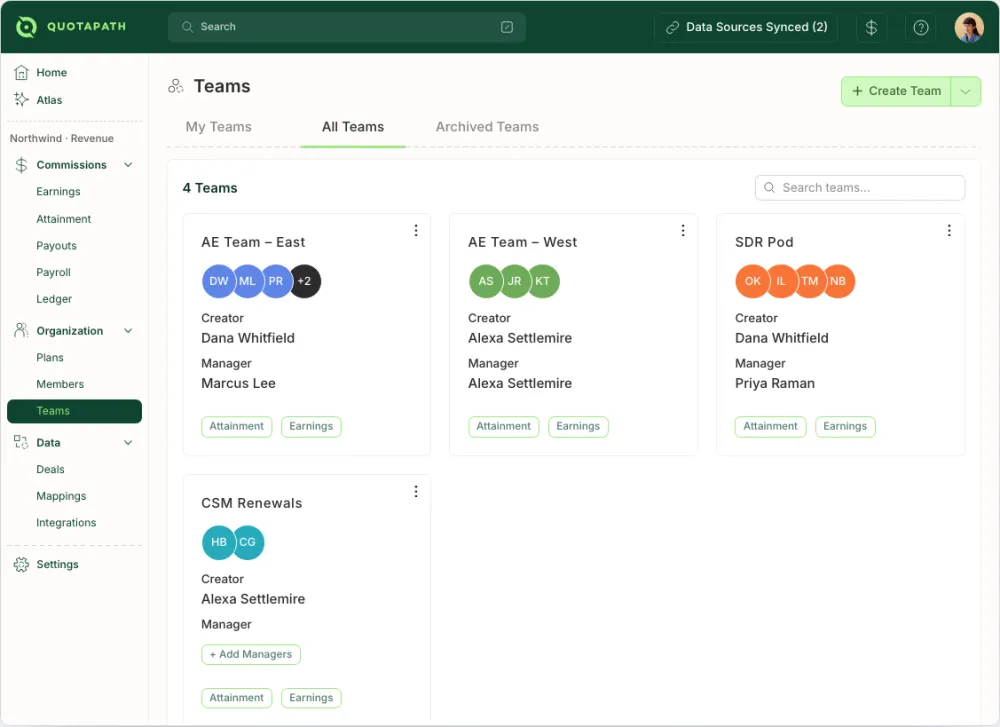Switch to the Archived Teams tab
The height and width of the screenshot is (727, 1000).
click(x=487, y=127)
